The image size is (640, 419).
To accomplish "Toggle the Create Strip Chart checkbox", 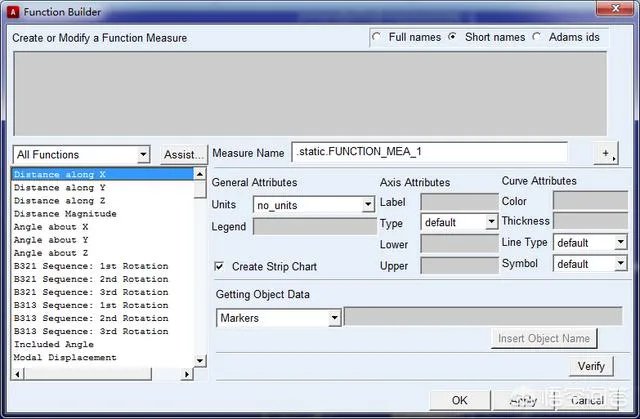I will tap(219, 267).
